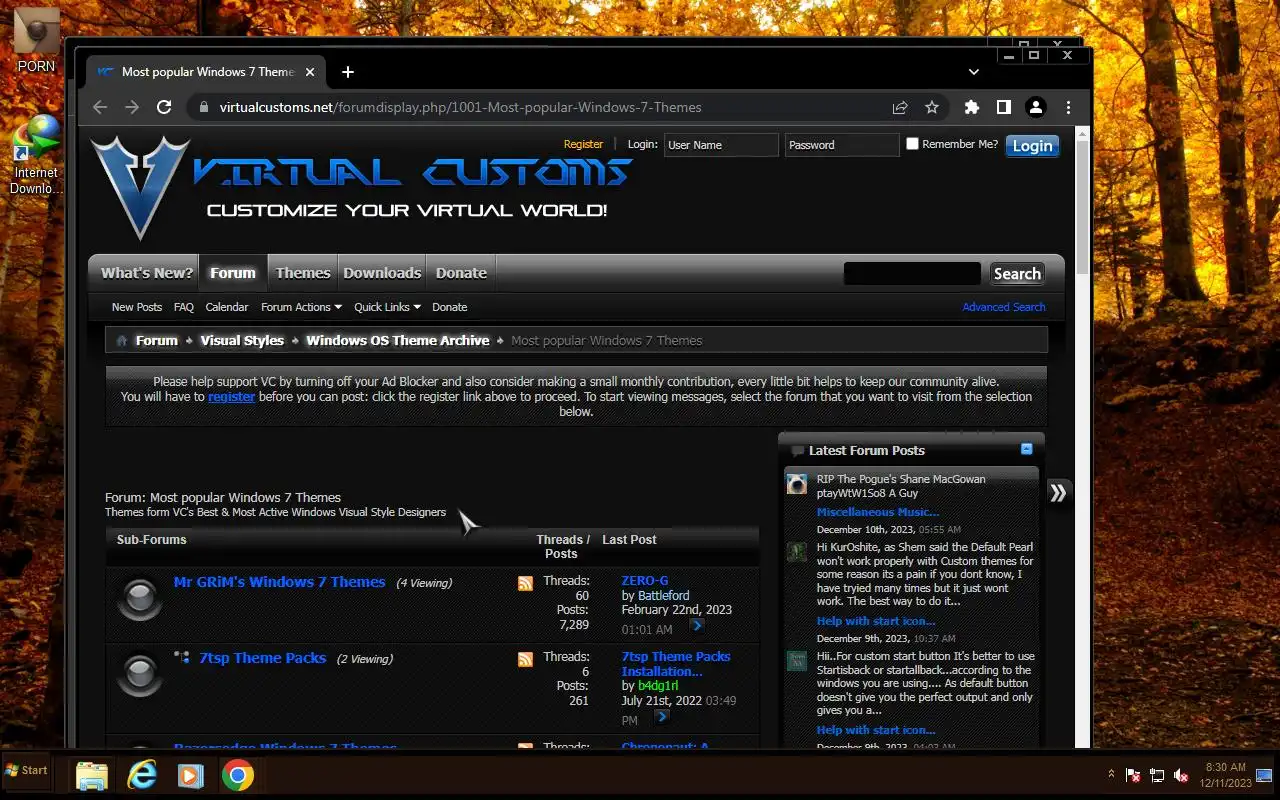Click the Chrome address bar URL

(x=461, y=107)
